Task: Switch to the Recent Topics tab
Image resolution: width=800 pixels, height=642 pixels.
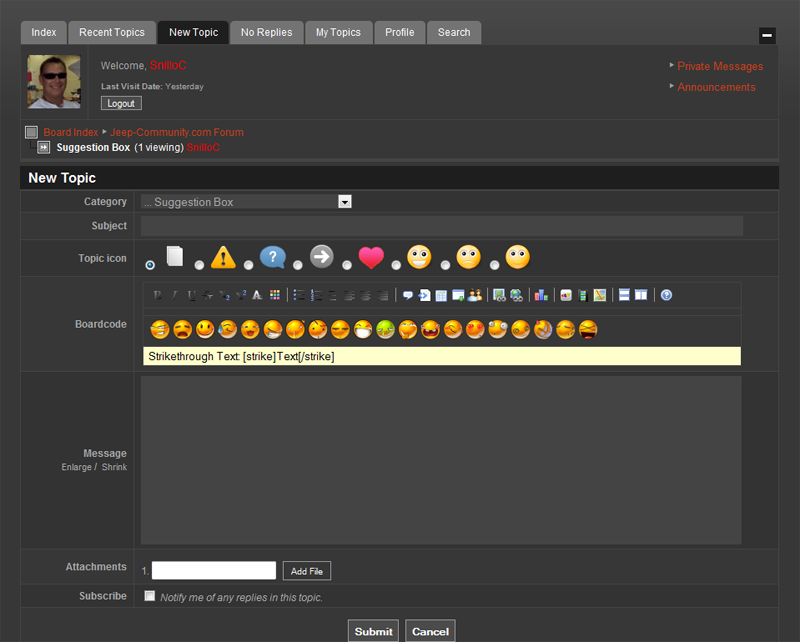Action: click(112, 32)
